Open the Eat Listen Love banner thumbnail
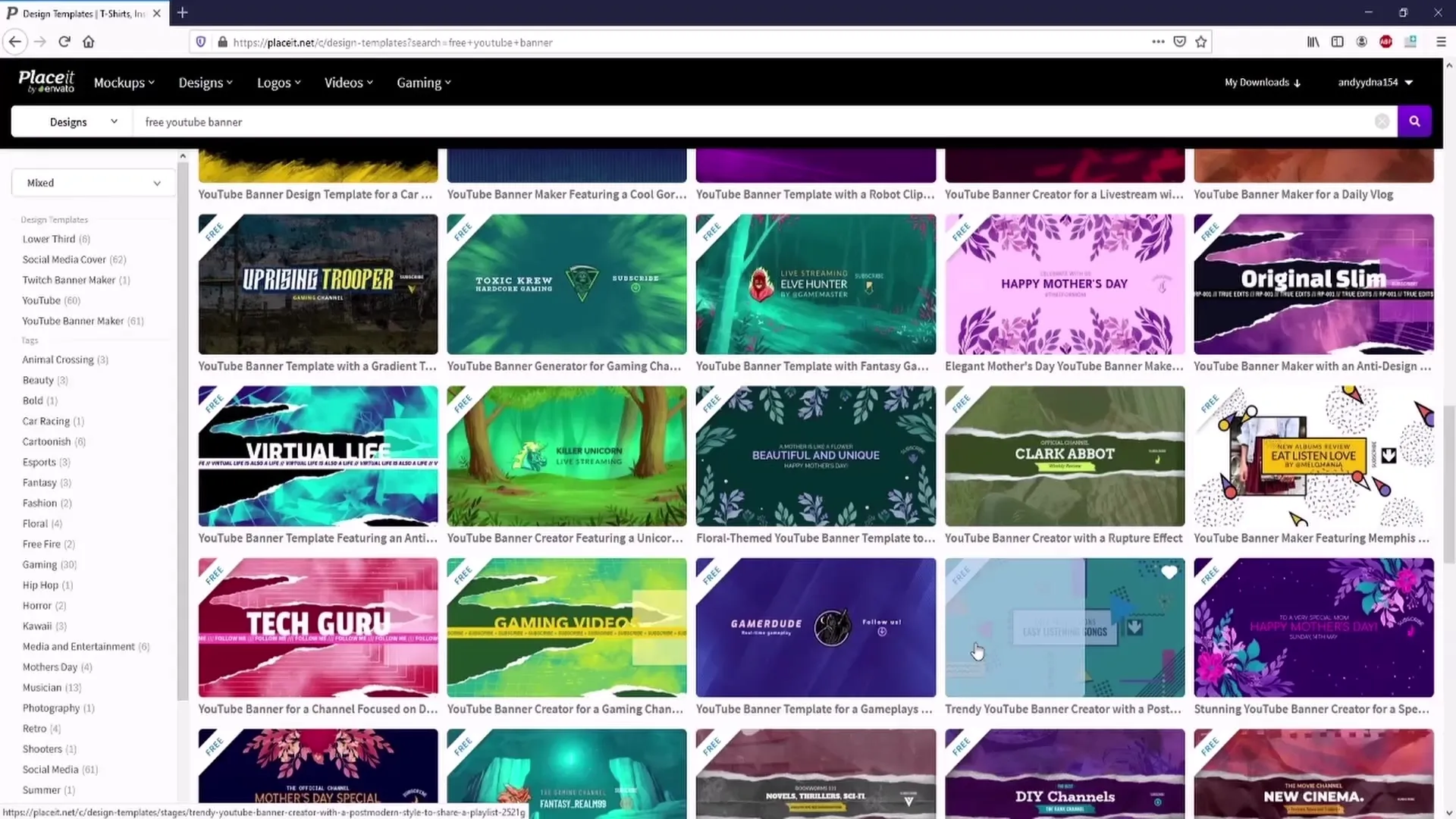This screenshot has width=1456, height=819. pos(1313,456)
